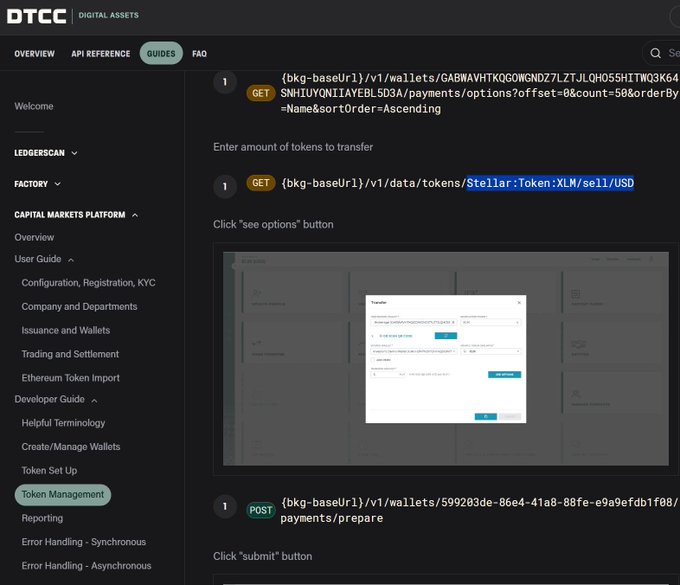This screenshot has width=680, height=585.
Task: Expand the Factory section
Action: pyautogui.click(x=37, y=184)
